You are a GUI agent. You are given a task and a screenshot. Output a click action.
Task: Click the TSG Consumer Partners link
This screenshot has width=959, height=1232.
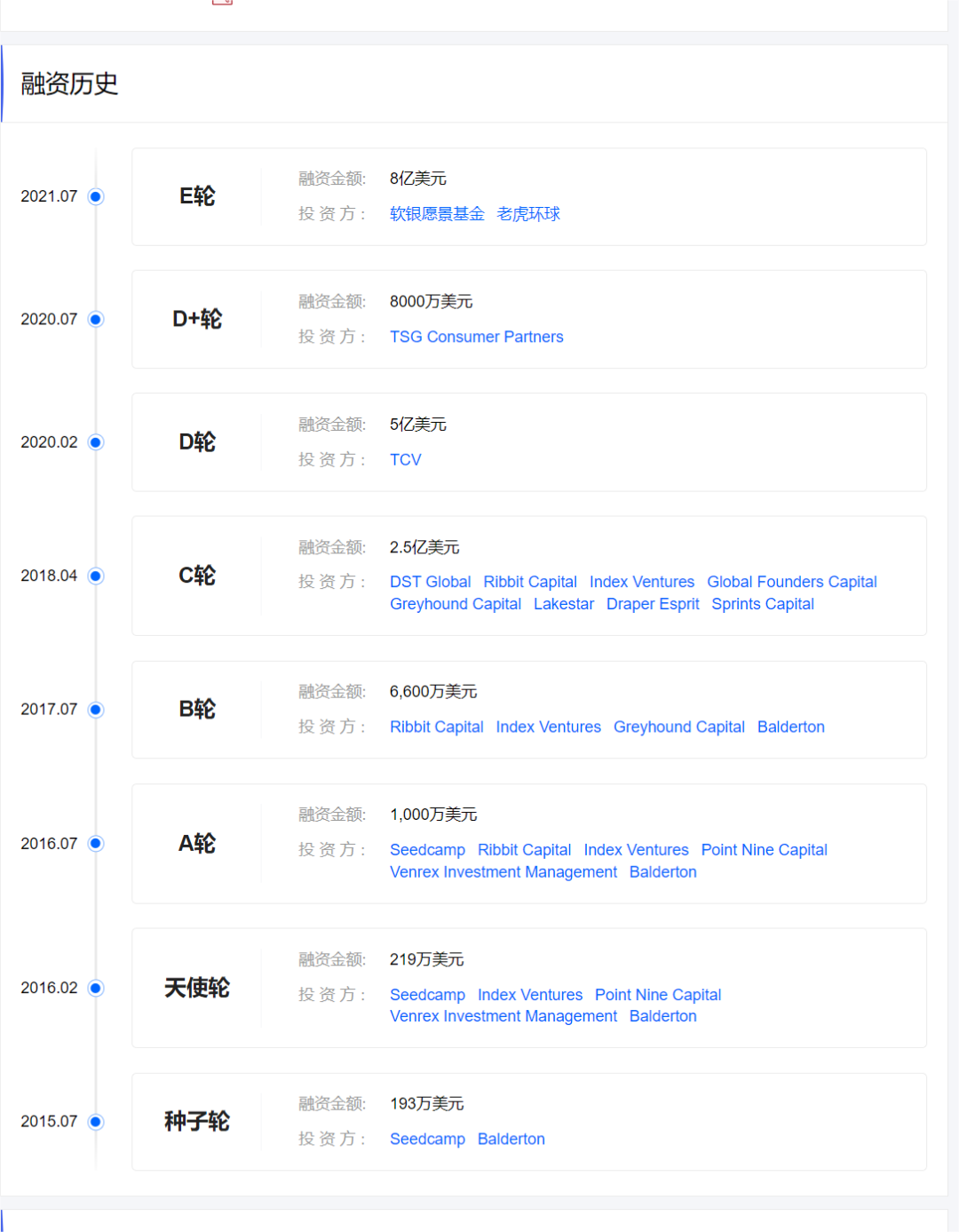click(x=476, y=337)
